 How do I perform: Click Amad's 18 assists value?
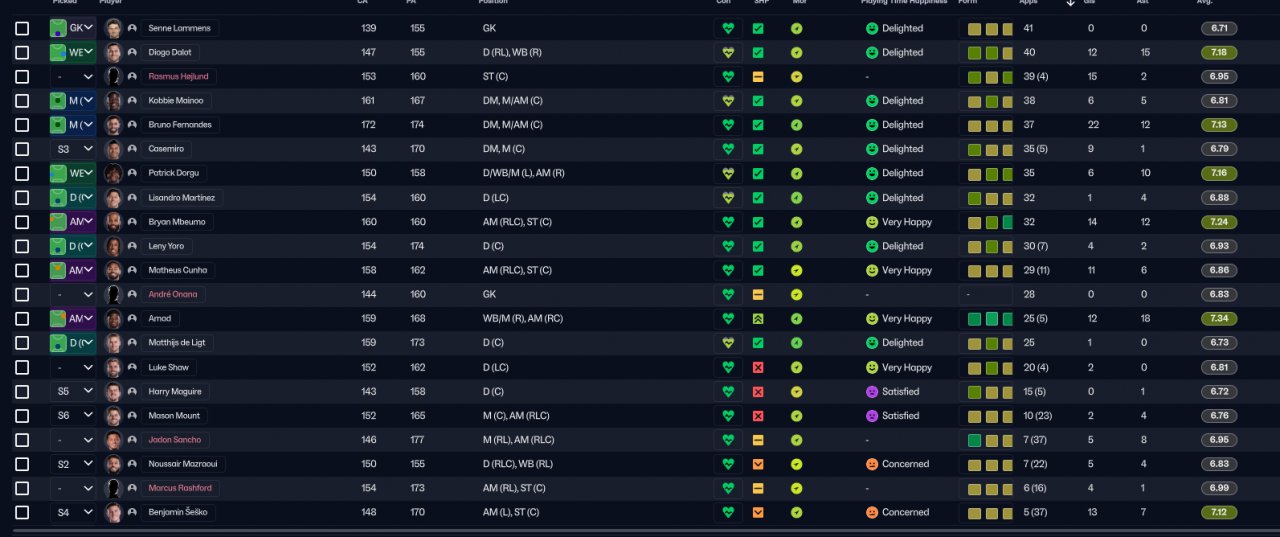[1145, 318]
